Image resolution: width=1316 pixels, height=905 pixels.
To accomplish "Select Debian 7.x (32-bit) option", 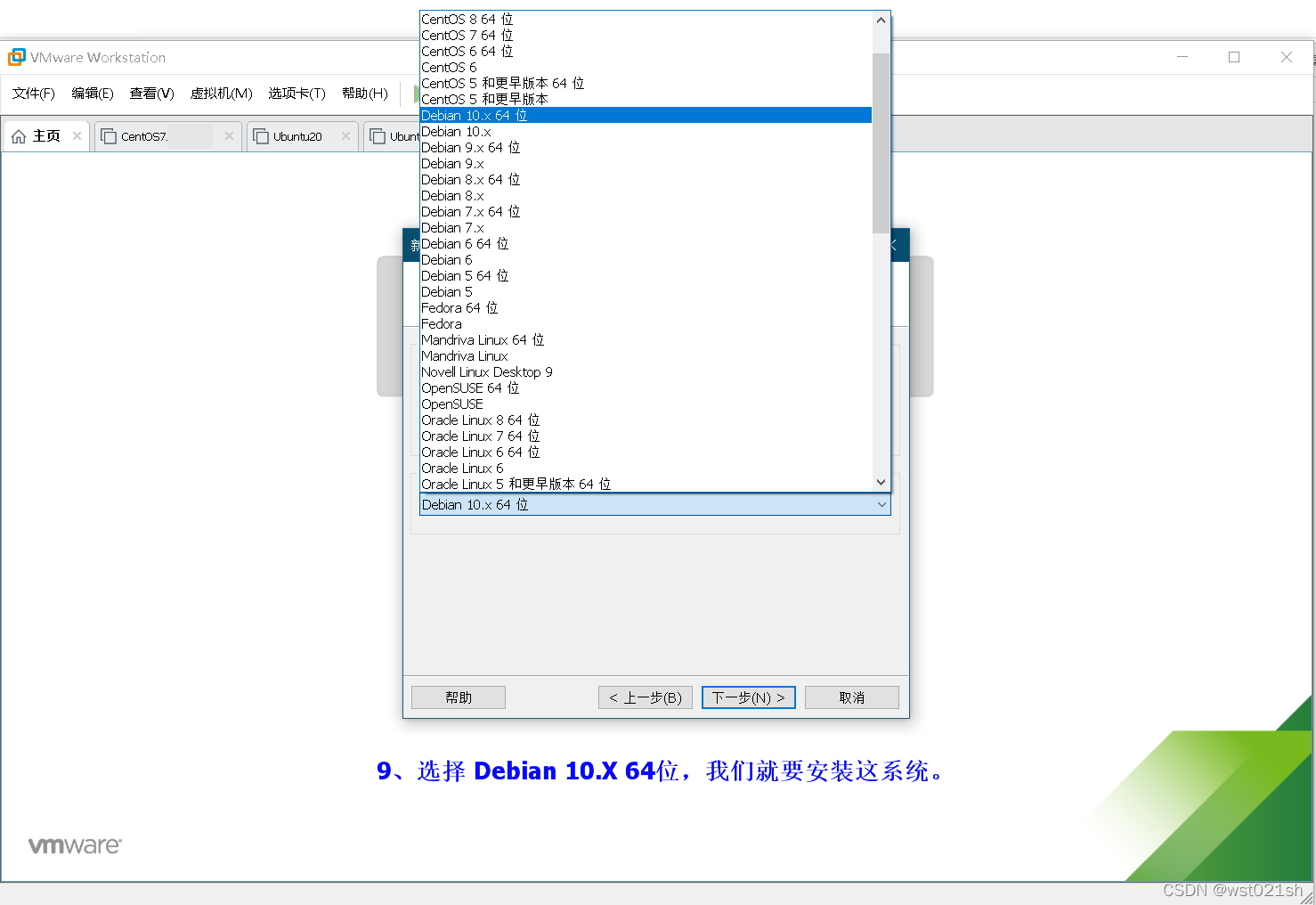I will [x=646, y=228].
